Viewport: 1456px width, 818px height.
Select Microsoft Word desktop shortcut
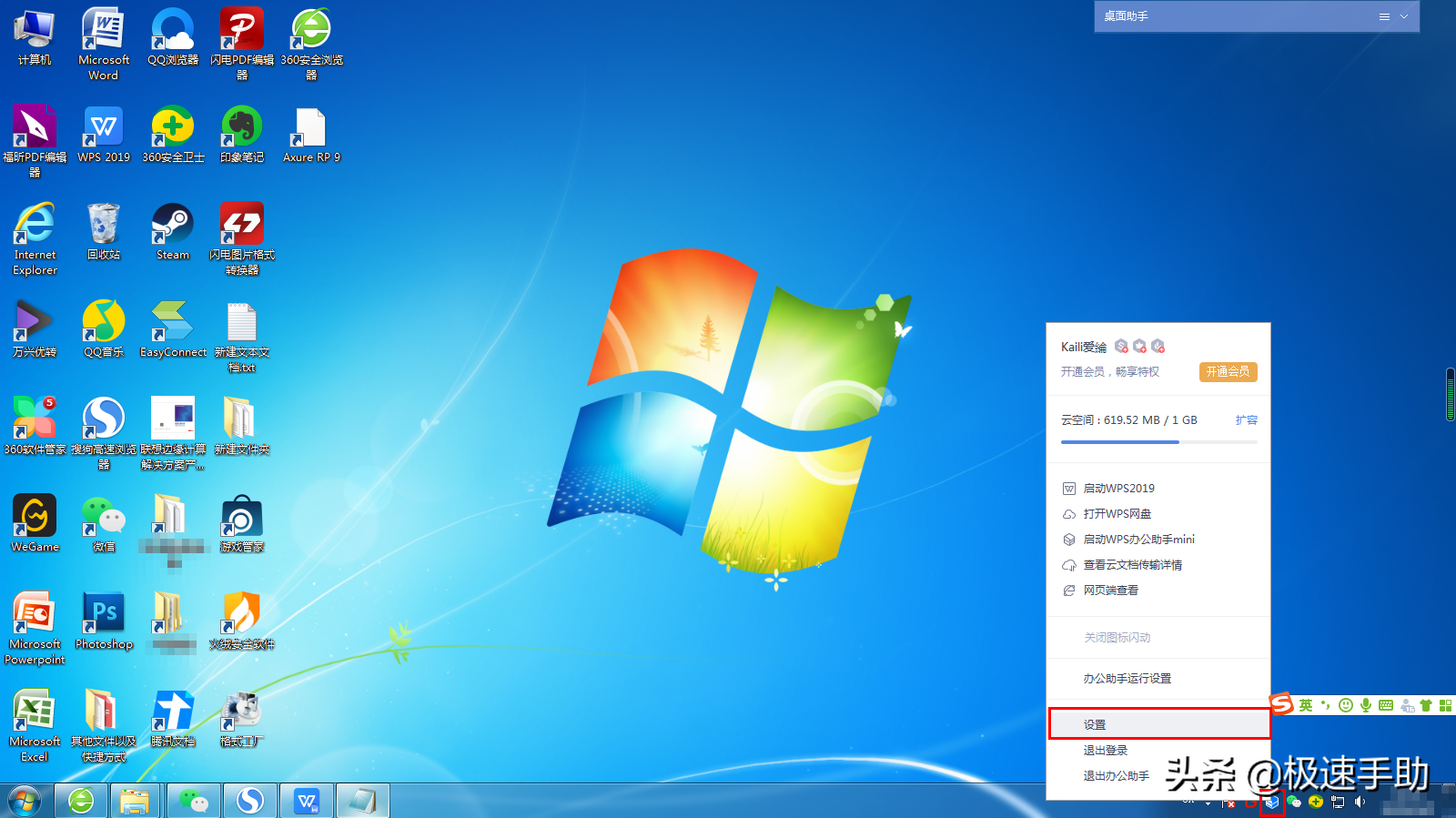[104, 44]
